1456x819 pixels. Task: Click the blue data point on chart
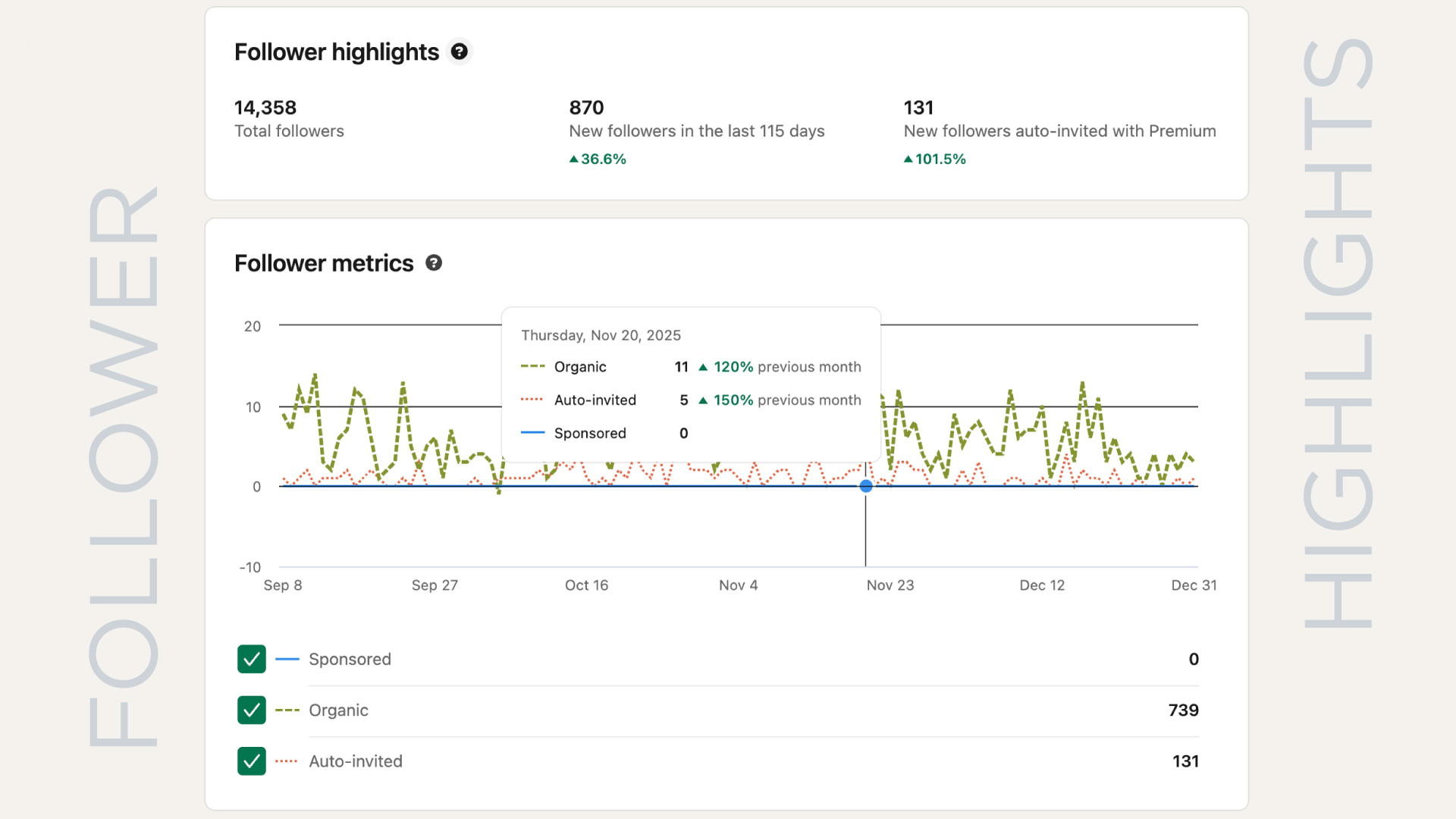point(866,486)
